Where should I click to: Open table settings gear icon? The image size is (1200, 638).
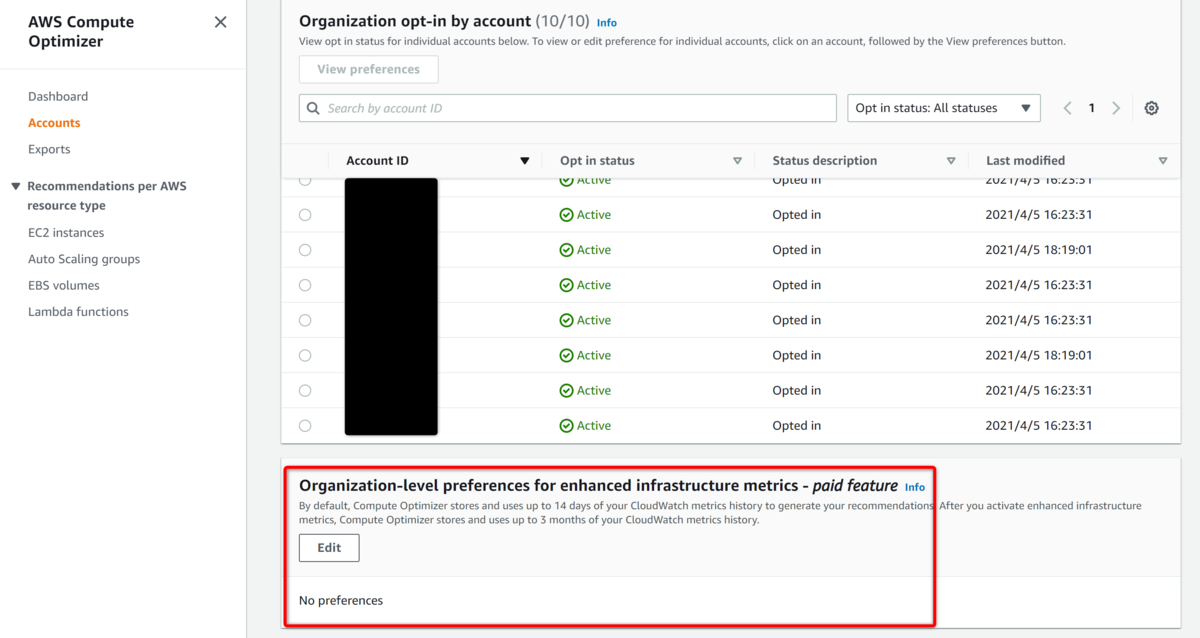[x=1151, y=108]
